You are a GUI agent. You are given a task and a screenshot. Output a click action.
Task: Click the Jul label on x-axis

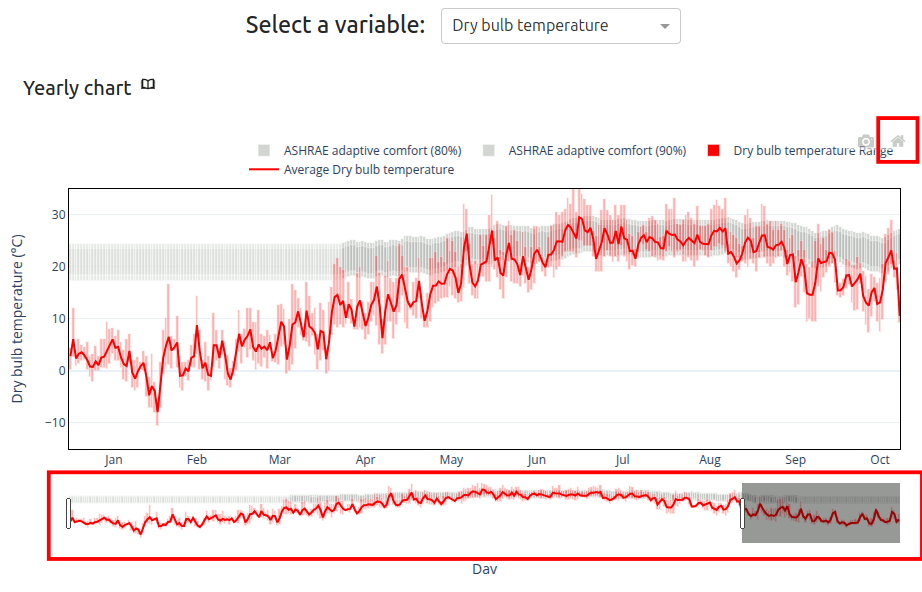(623, 460)
